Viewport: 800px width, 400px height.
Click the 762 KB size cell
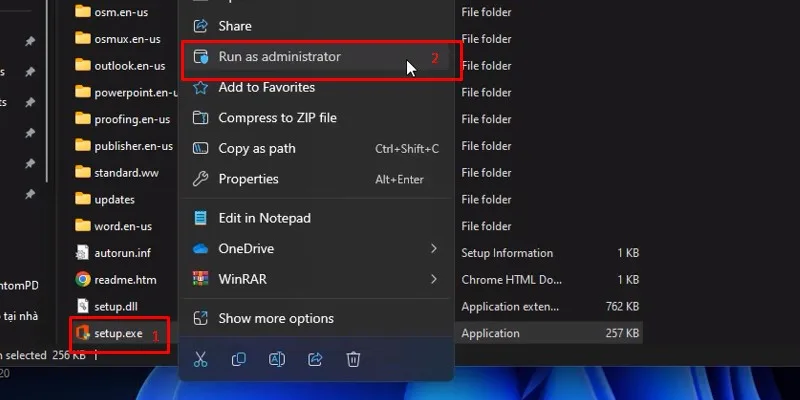(x=622, y=306)
